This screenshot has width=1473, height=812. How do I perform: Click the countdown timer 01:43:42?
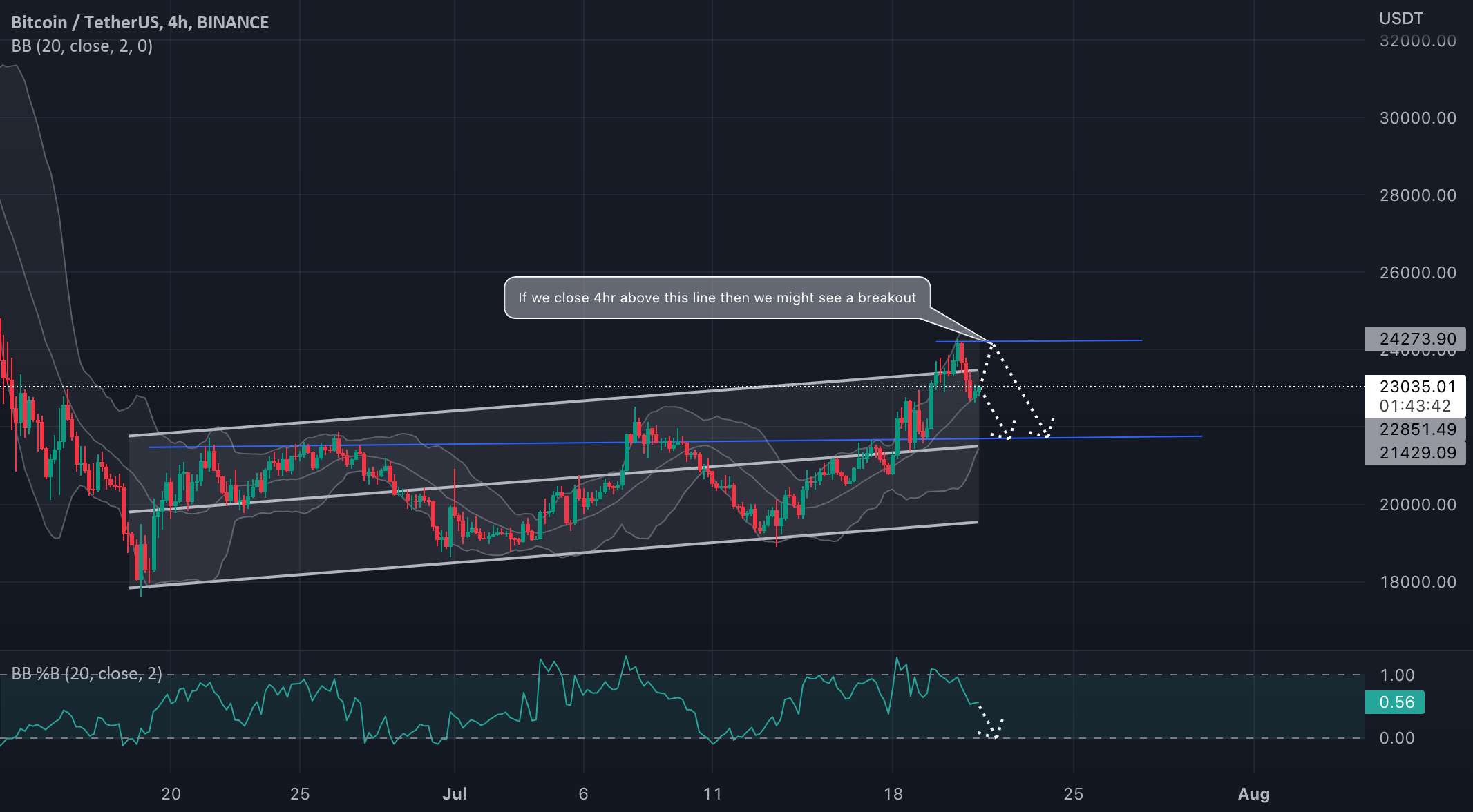(1415, 406)
